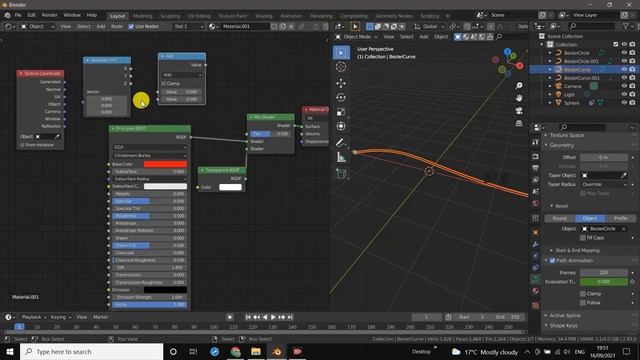640x360 pixels.
Task: Select the Move tool in viewport toolbar
Action: (x=341, y=83)
